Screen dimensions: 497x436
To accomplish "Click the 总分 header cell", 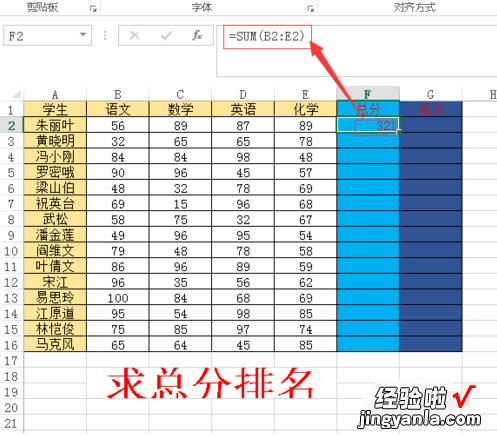I will 368,109.
